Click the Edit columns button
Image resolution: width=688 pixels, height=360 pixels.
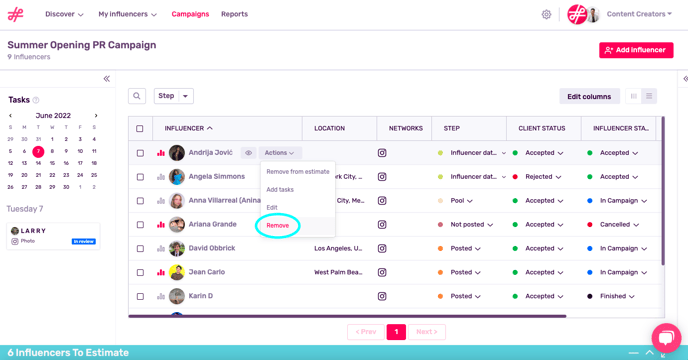(589, 97)
